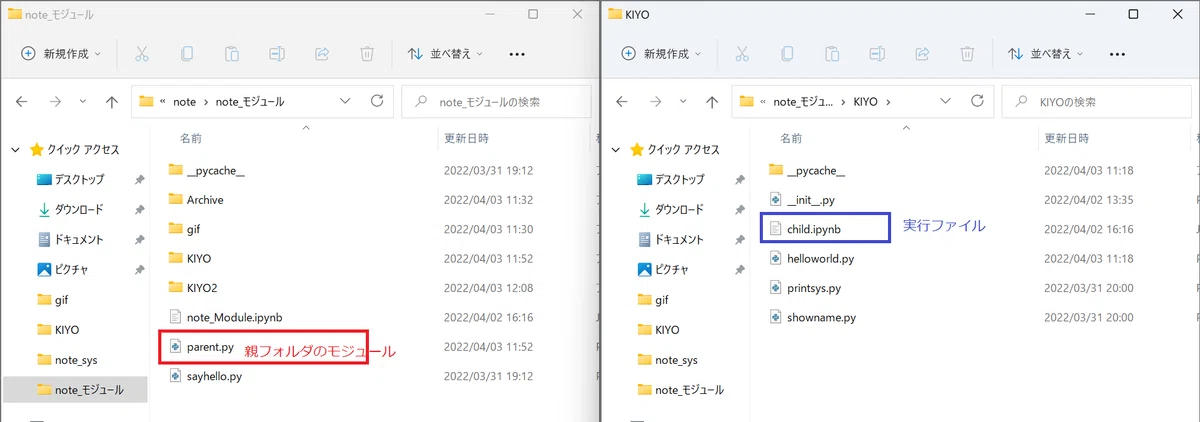Viewport: 1200px width, 422px height.
Task: Sort by 名前 column in KIYO window
Action: 790,137
